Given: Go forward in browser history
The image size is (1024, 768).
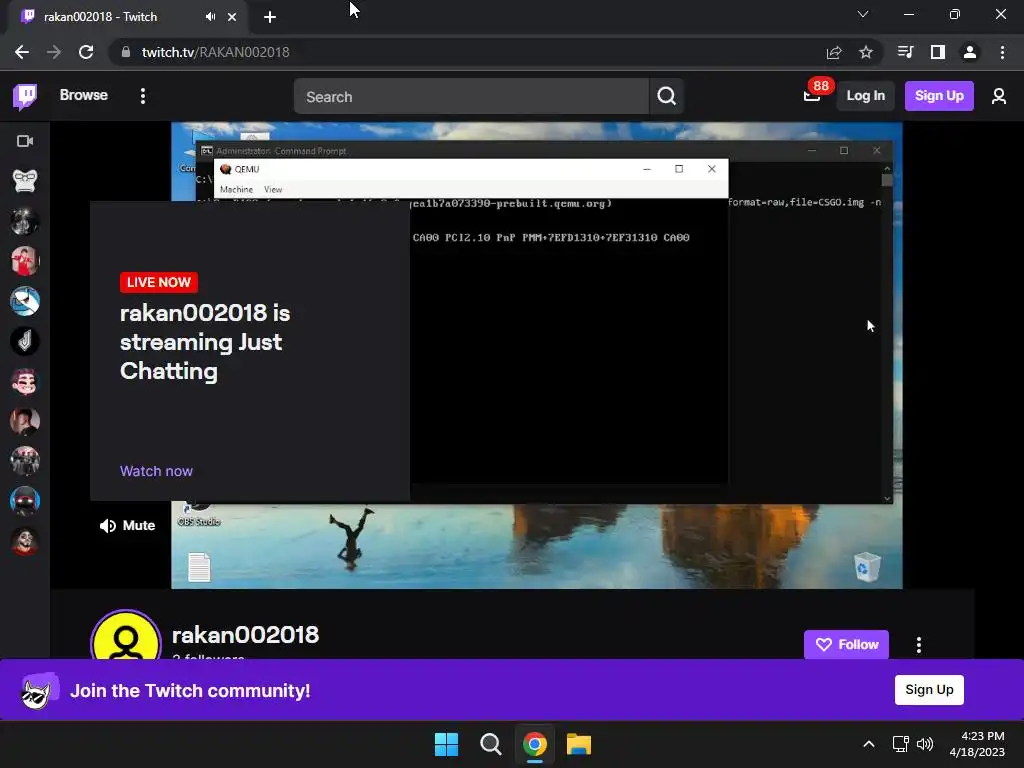Looking at the screenshot, I should tap(54, 52).
